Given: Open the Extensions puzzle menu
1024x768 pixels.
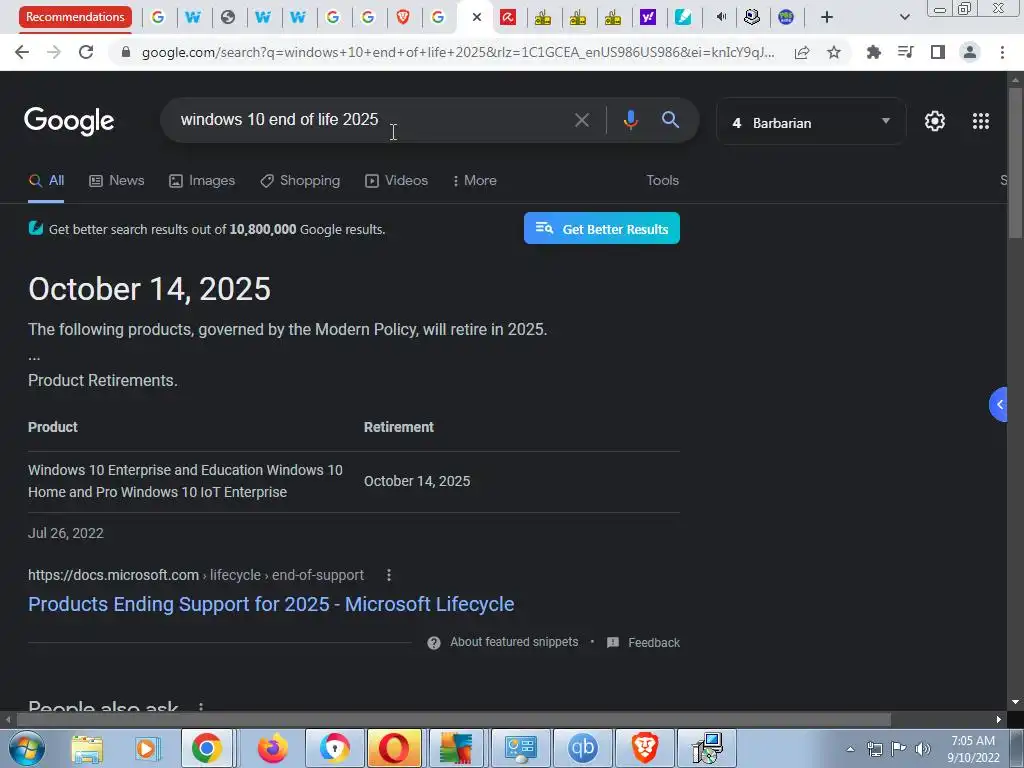Looking at the screenshot, I should pyautogui.click(x=873, y=52).
